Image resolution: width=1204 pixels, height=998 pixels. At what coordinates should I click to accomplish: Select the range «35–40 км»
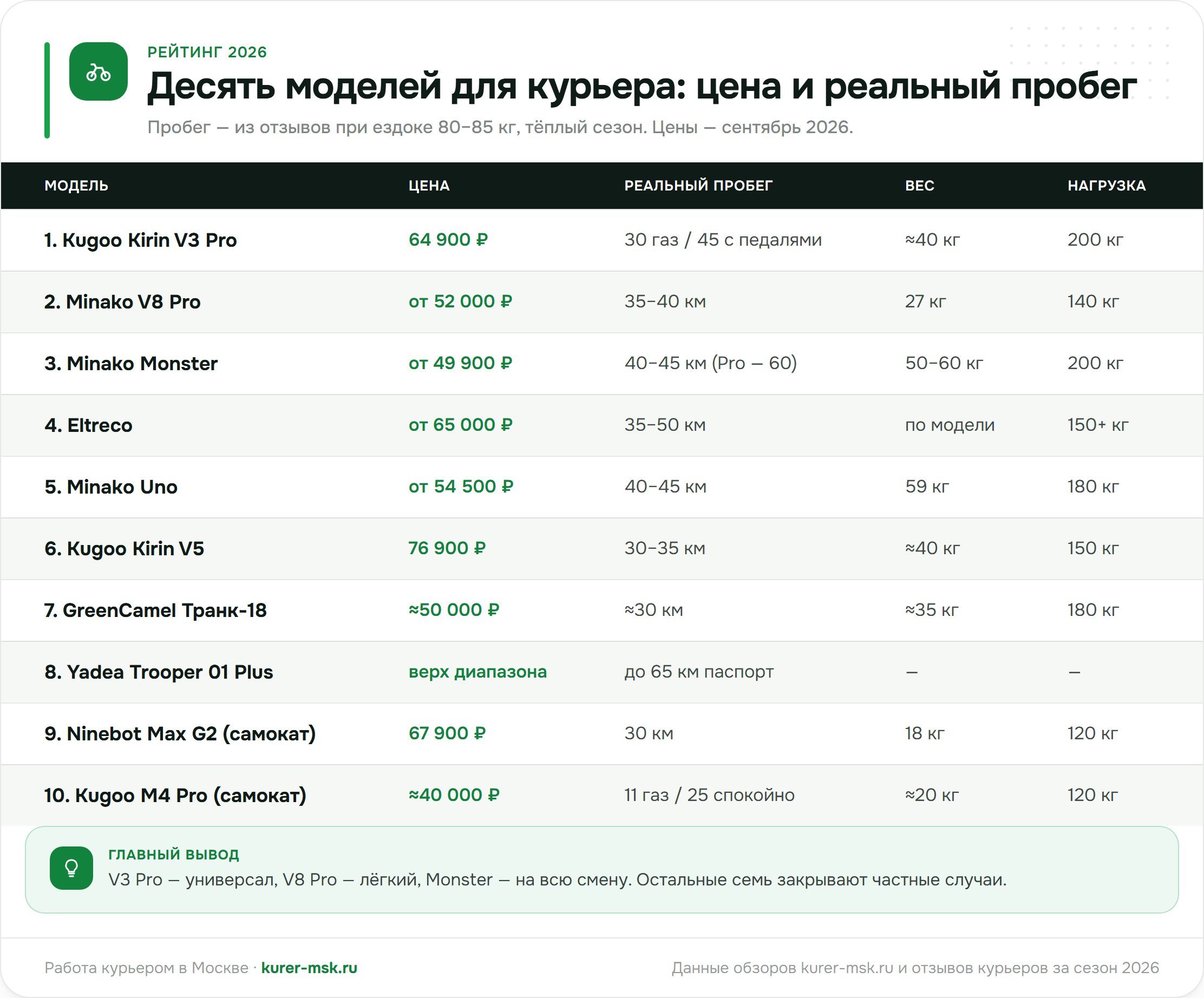tap(665, 301)
